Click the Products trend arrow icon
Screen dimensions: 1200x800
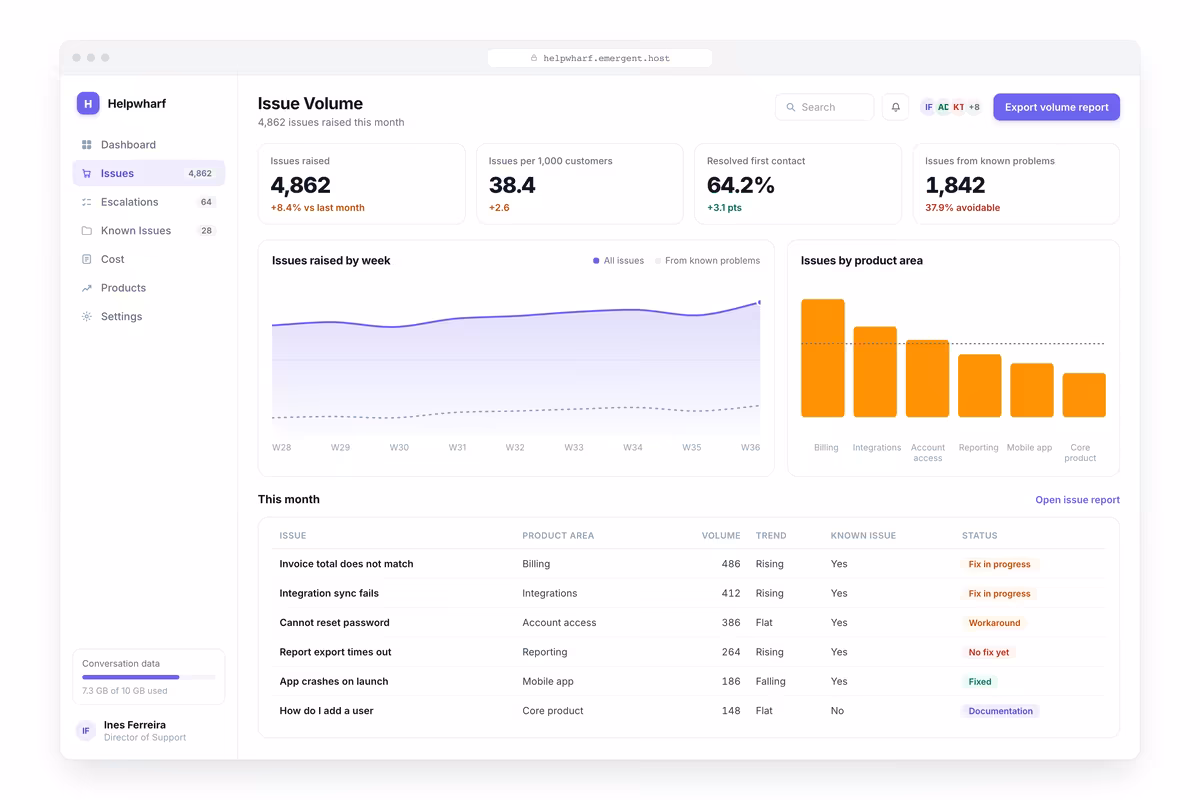pyautogui.click(x=87, y=288)
